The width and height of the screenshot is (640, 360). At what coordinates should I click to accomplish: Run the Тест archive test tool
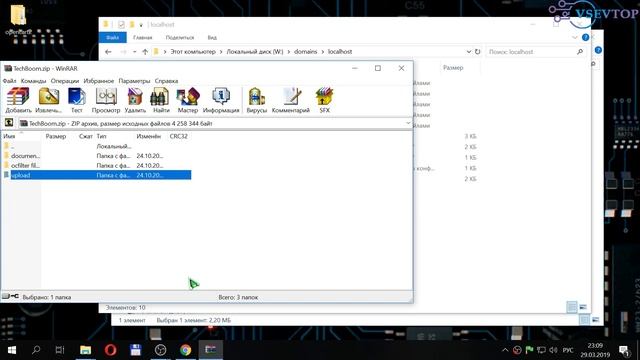pos(77,100)
